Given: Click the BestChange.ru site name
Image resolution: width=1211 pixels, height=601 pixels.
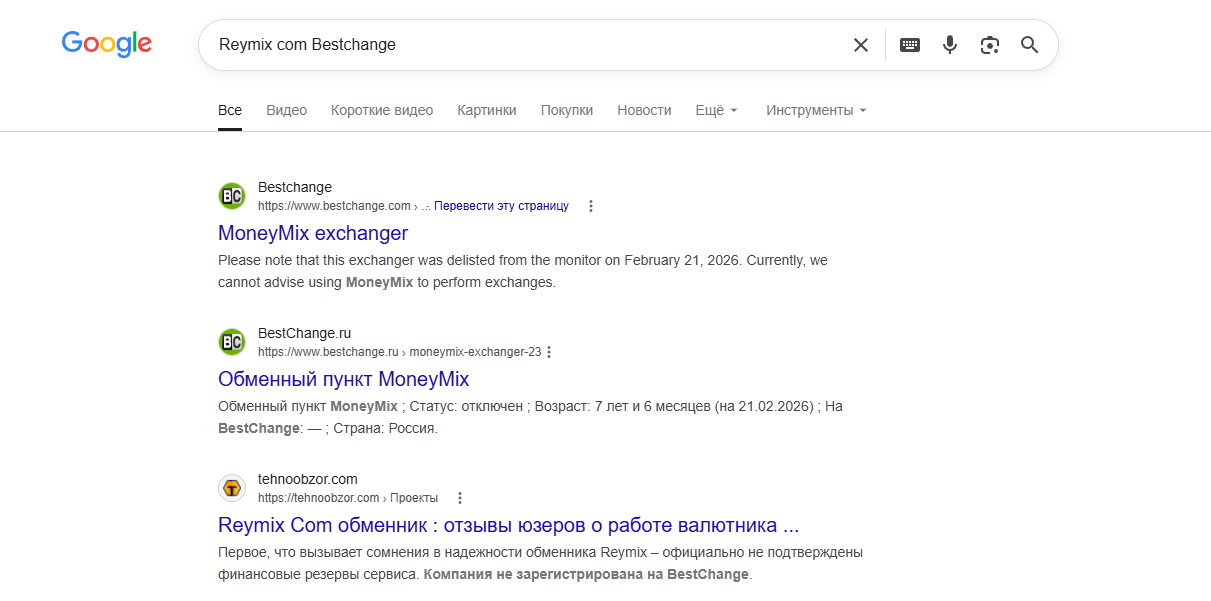Looking at the screenshot, I should click(305, 333).
